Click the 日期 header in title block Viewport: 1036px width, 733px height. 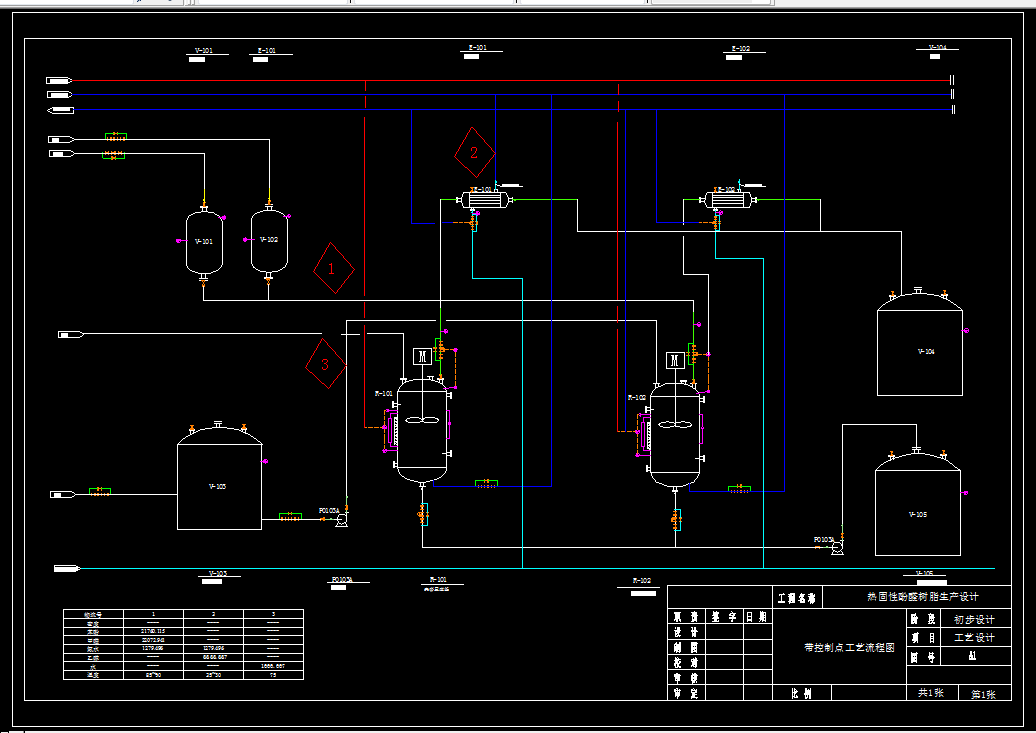(757, 617)
